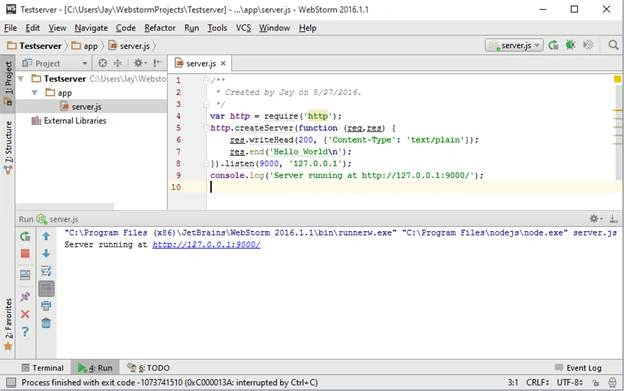Open the Navigate menu
Viewport: 624px width, 391px height.
click(91, 28)
